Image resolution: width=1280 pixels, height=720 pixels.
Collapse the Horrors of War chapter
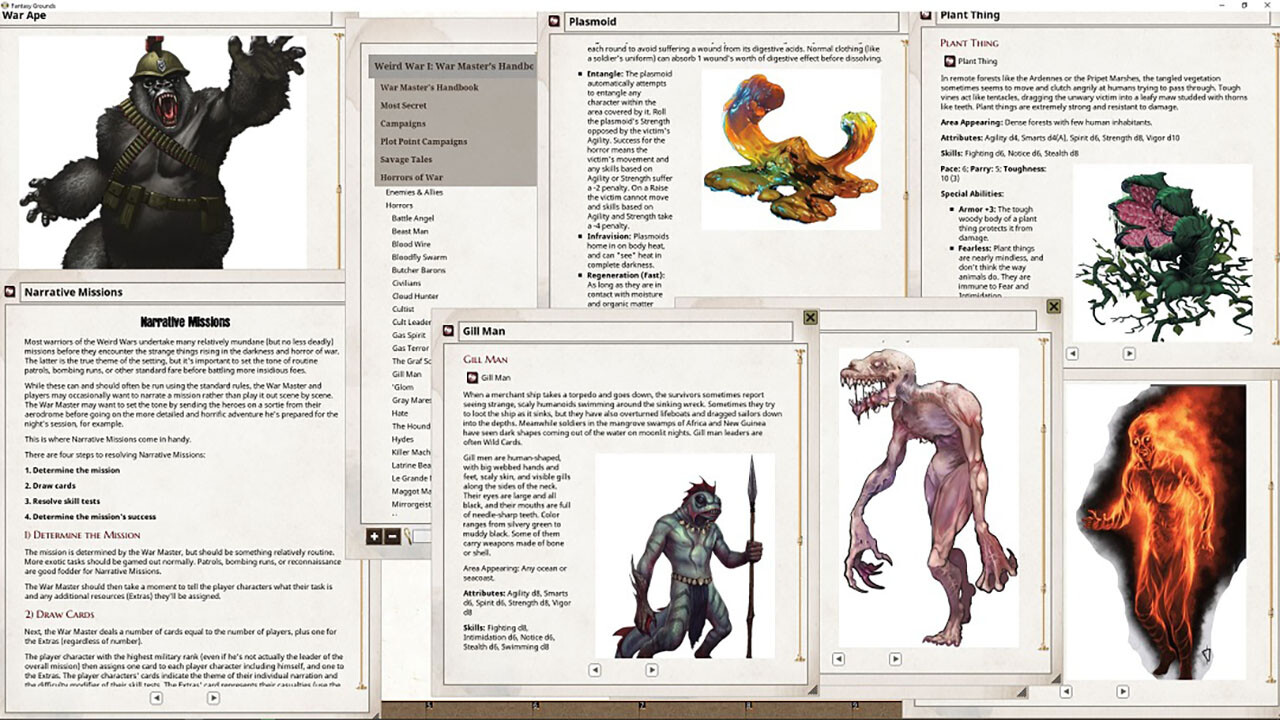tap(411, 177)
